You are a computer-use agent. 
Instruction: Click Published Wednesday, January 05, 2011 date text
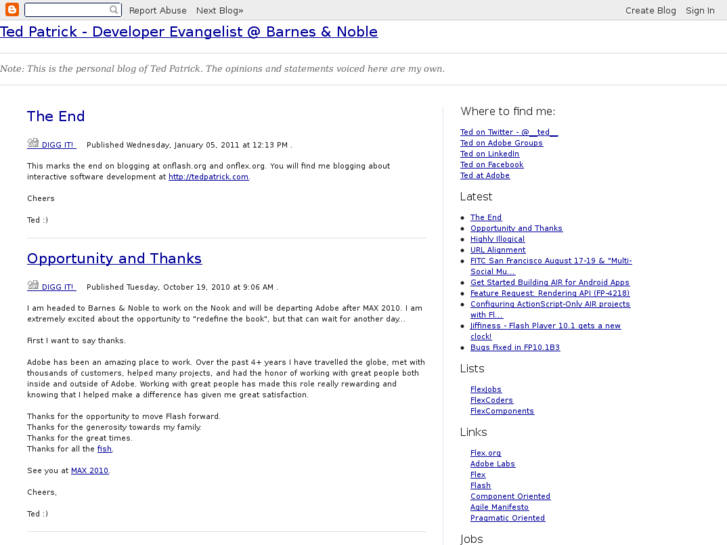pos(187,145)
